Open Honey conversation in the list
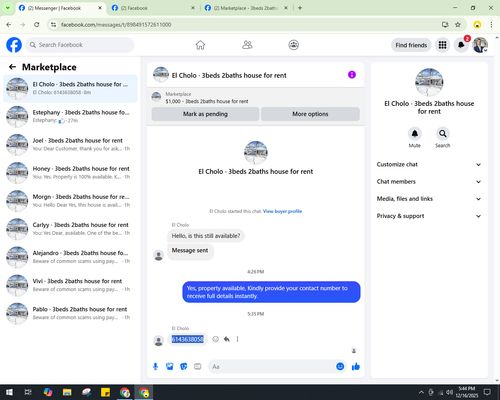The width and height of the screenshot is (500, 400). click(x=70, y=173)
